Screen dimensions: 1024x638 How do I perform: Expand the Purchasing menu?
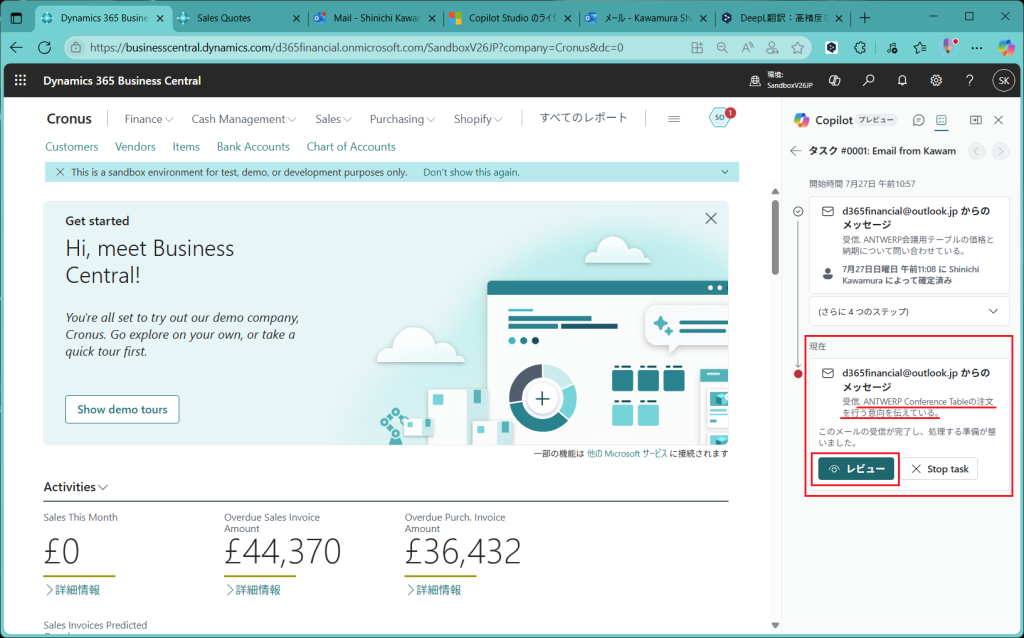pos(402,119)
